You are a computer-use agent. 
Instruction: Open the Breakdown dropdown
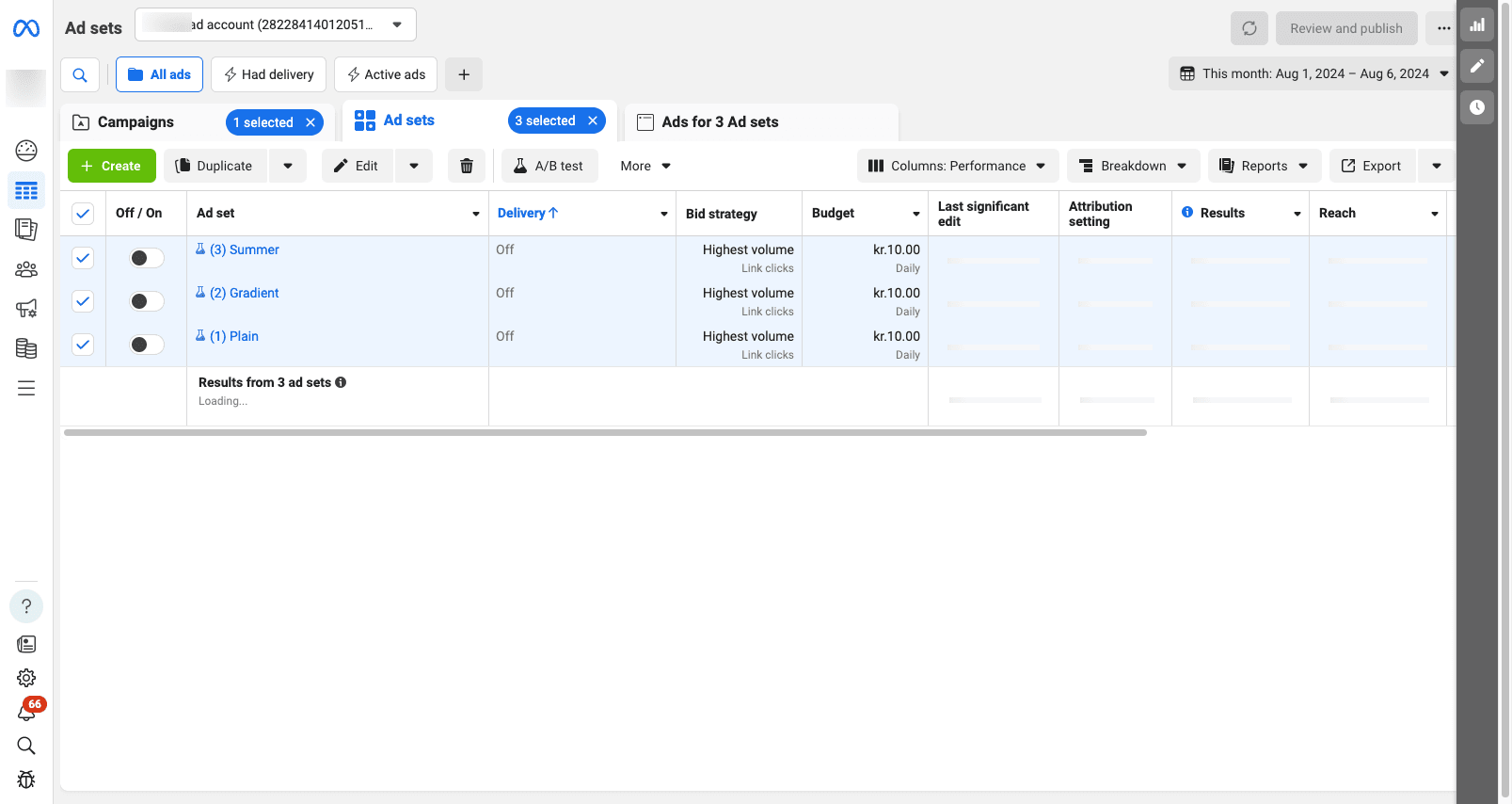pos(1133,166)
